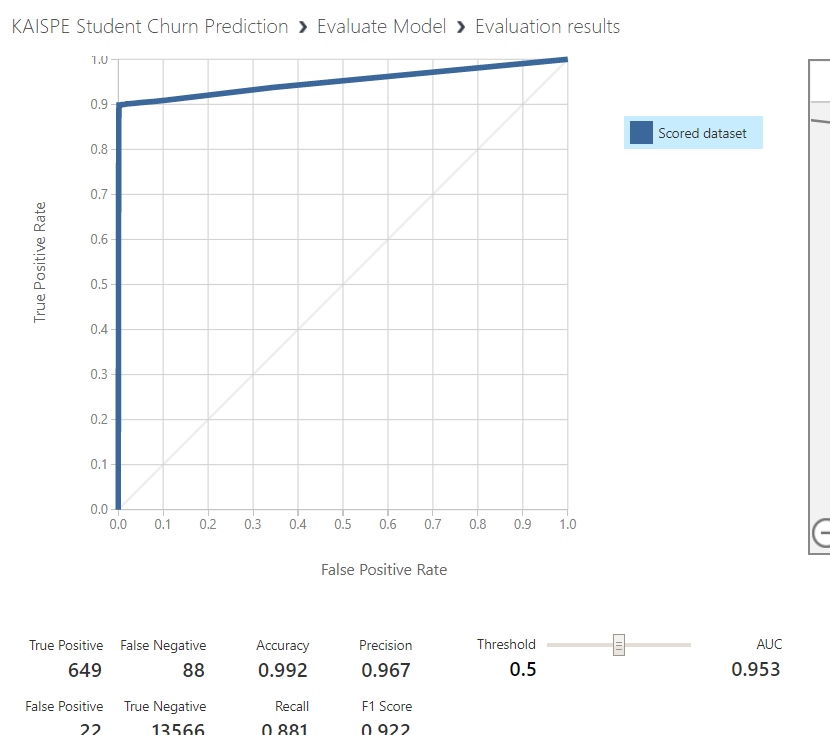This screenshot has width=830, height=735.
Task: Click the slider track left of handle
Action: (x=578, y=645)
